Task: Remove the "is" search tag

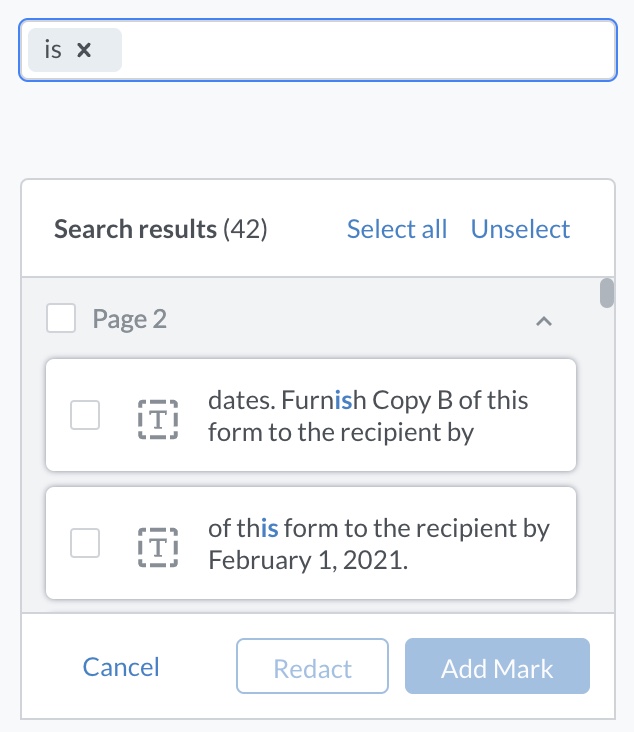Action: tap(84, 49)
